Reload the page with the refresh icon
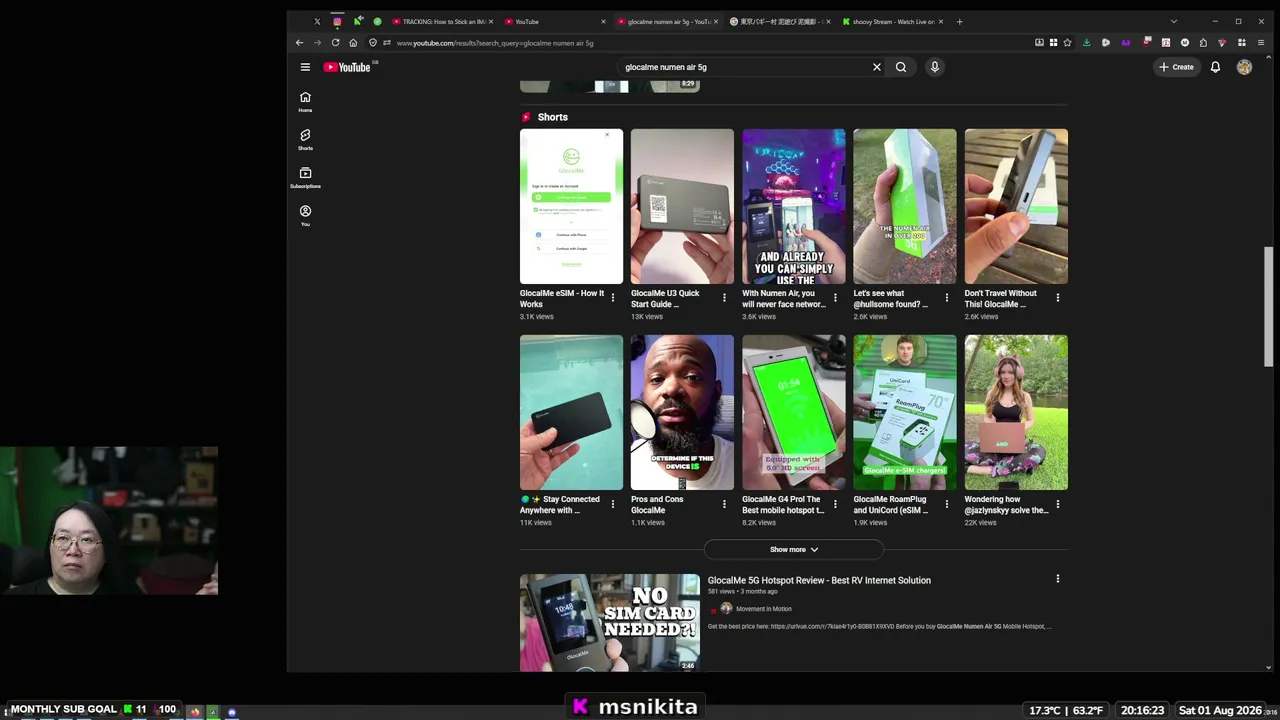The width and height of the screenshot is (1280, 720). click(335, 43)
